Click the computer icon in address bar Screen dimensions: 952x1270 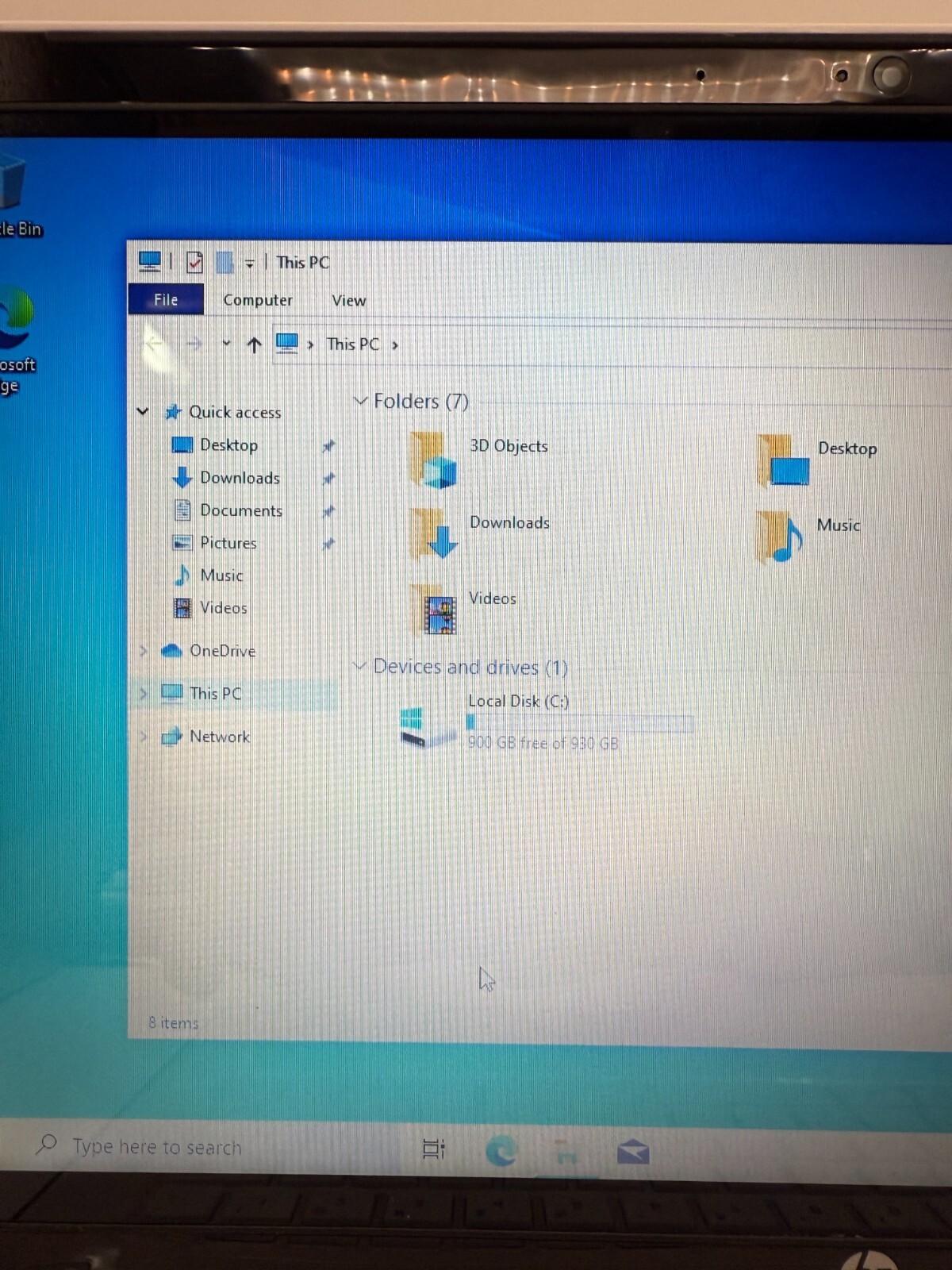[286, 343]
